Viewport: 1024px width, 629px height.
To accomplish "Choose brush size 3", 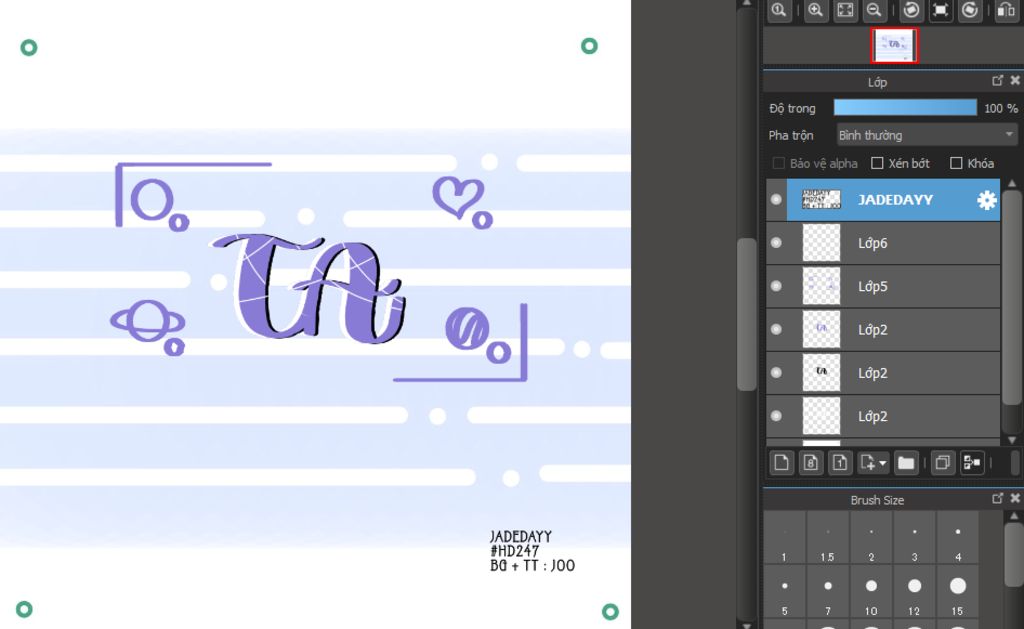I will point(914,538).
